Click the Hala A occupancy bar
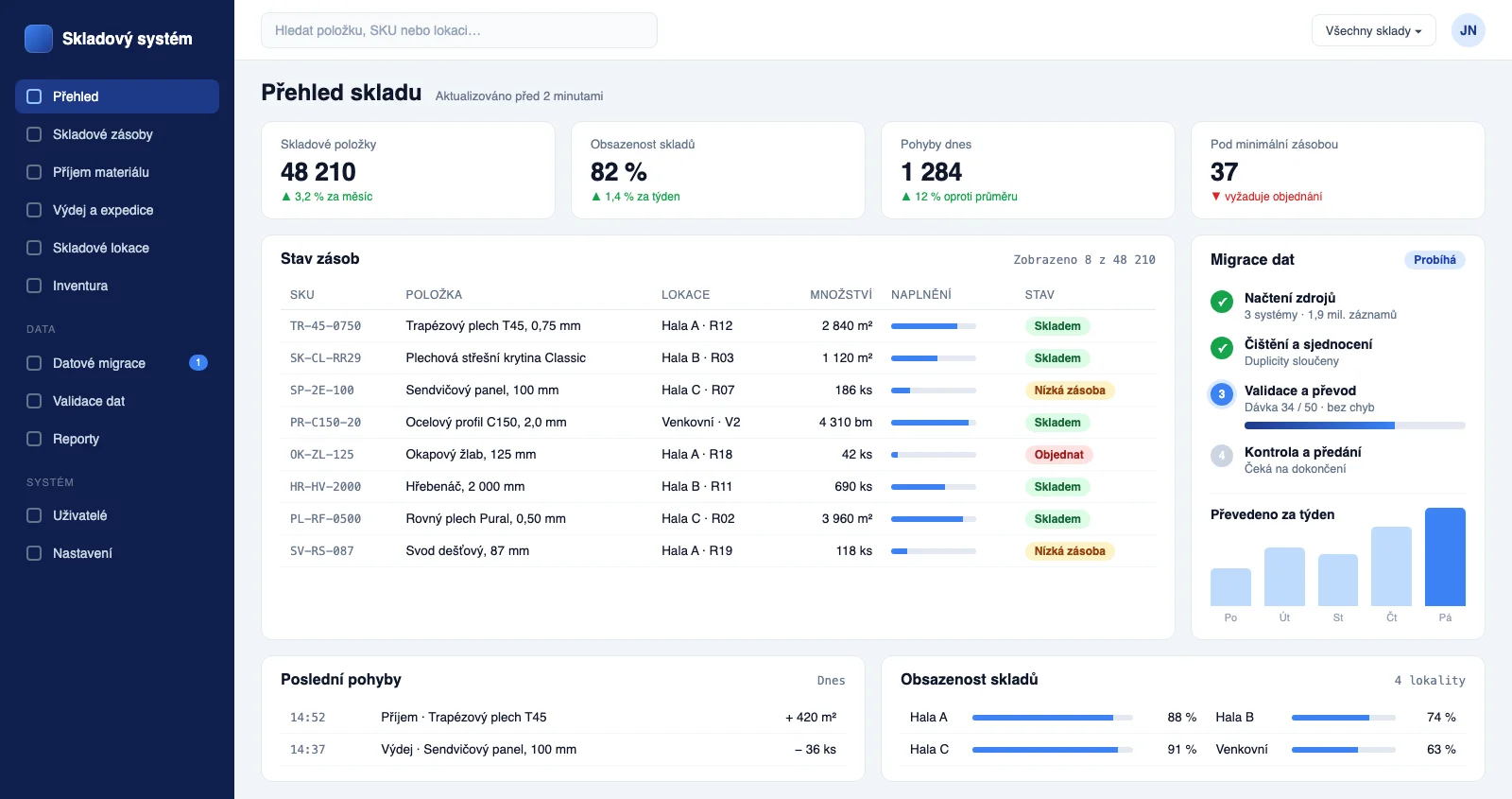The width and height of the screenshot is (1512, 799). 1053,718
